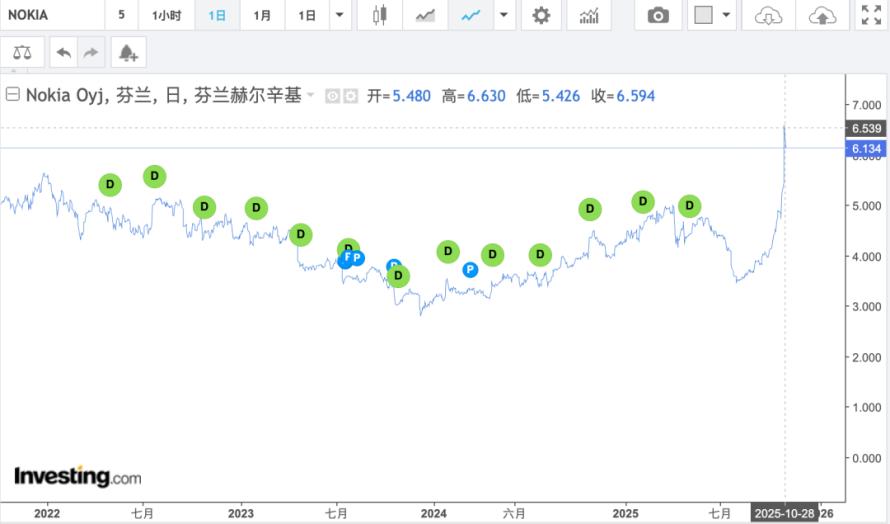Take a chart snapshot with camera icon
Image resolution: width=890 pixels, height=524 pixels.
click(x=657, y=15)
